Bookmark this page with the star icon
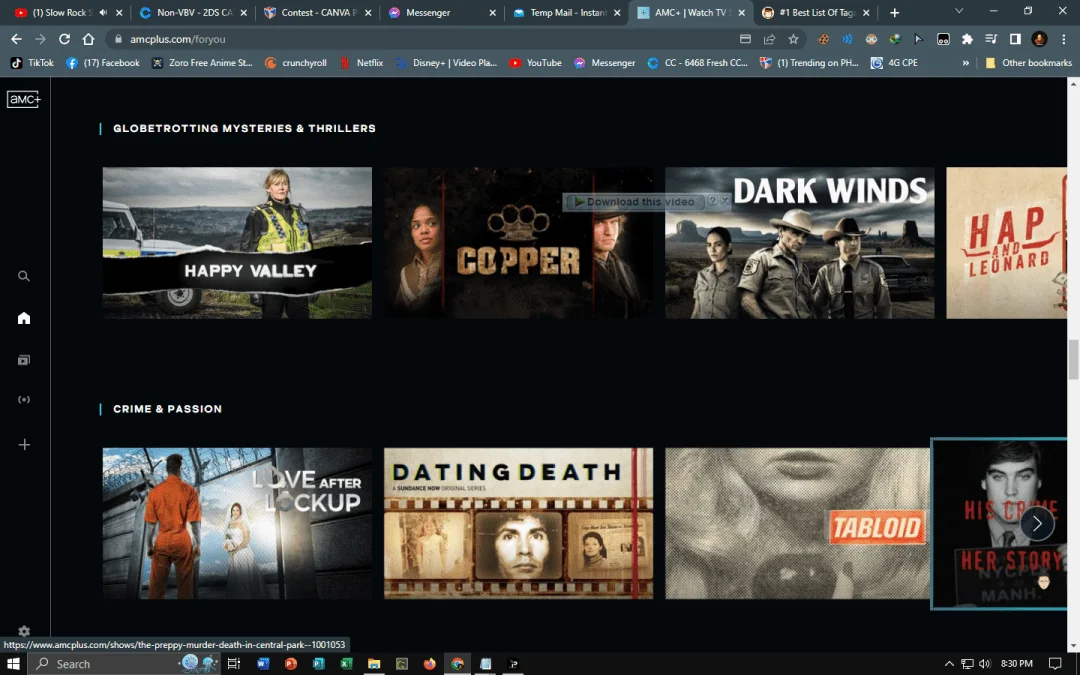The image size is (1080, 675). click(793, 39)
